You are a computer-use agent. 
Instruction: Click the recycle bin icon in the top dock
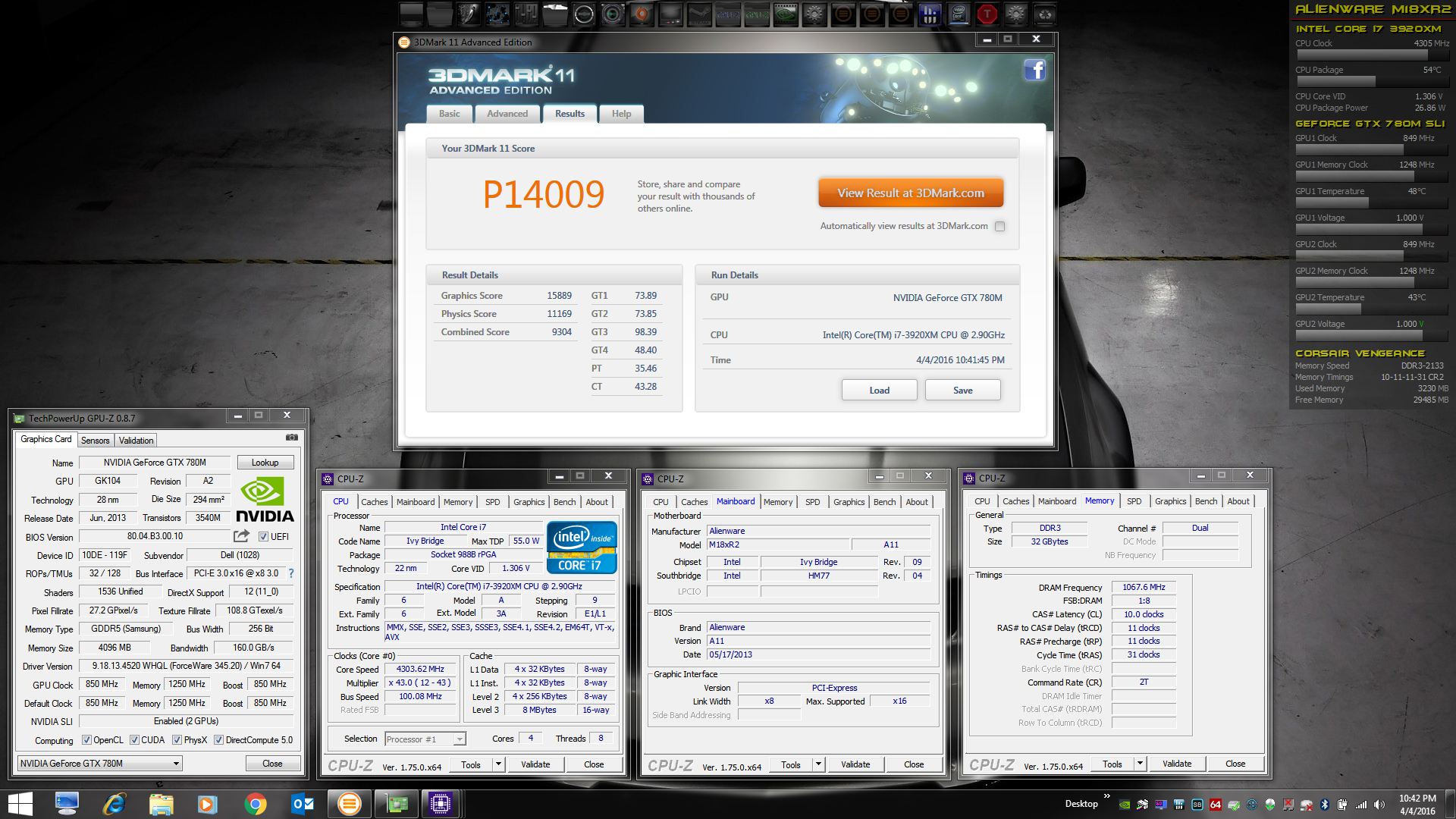point(1045,14)
